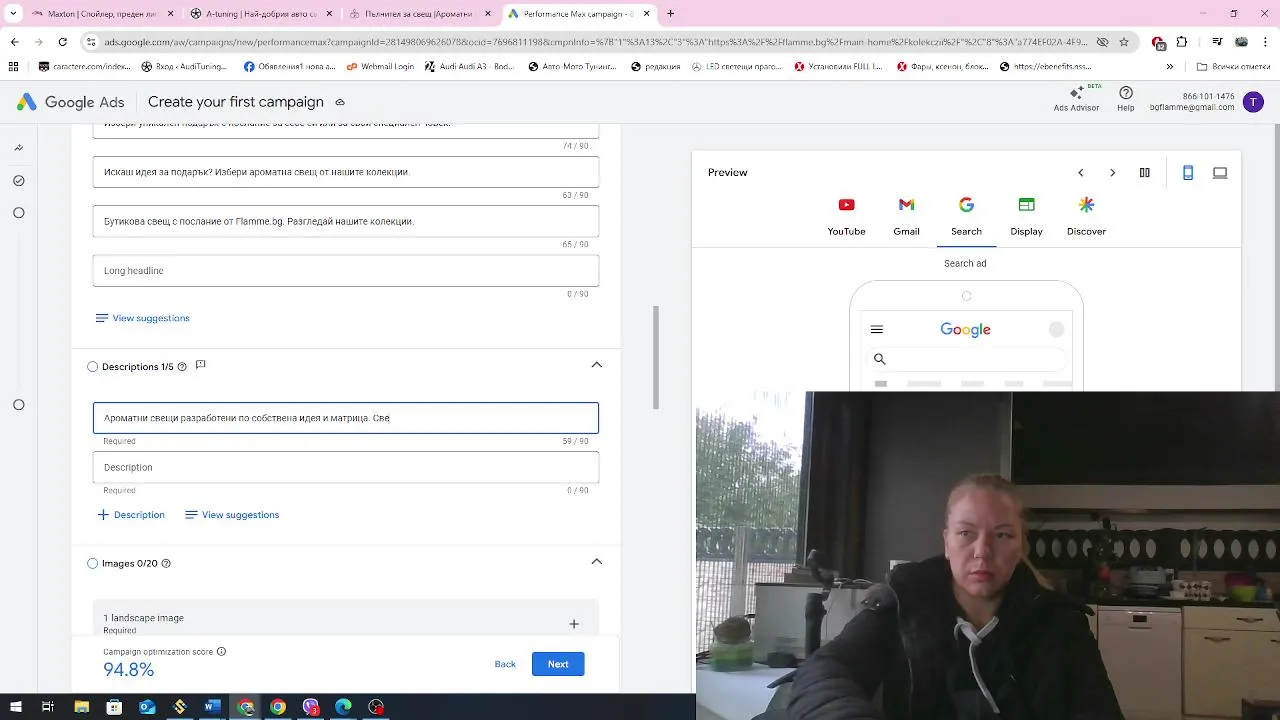
Task: Open Microsoft Edge from the taskbar
Action: point(343,707)
